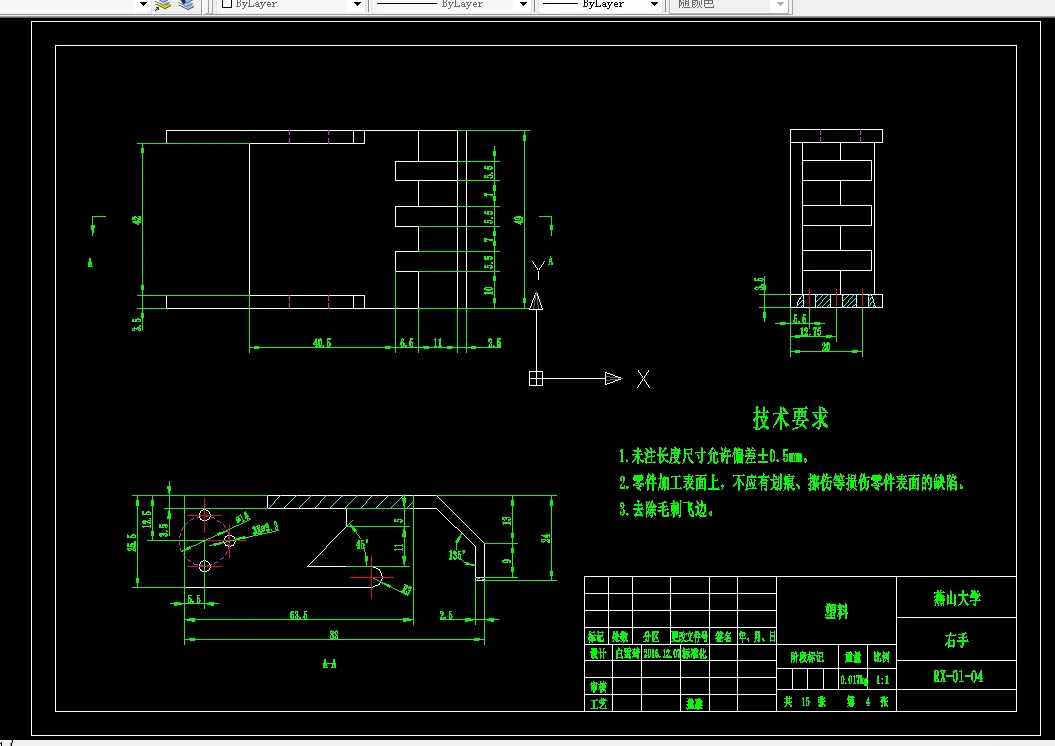Select note 1 about ±0.5mm tolerance
The height and width of the screenshot is (746, 1055).
pyautogui.click(x=713, y=457)
